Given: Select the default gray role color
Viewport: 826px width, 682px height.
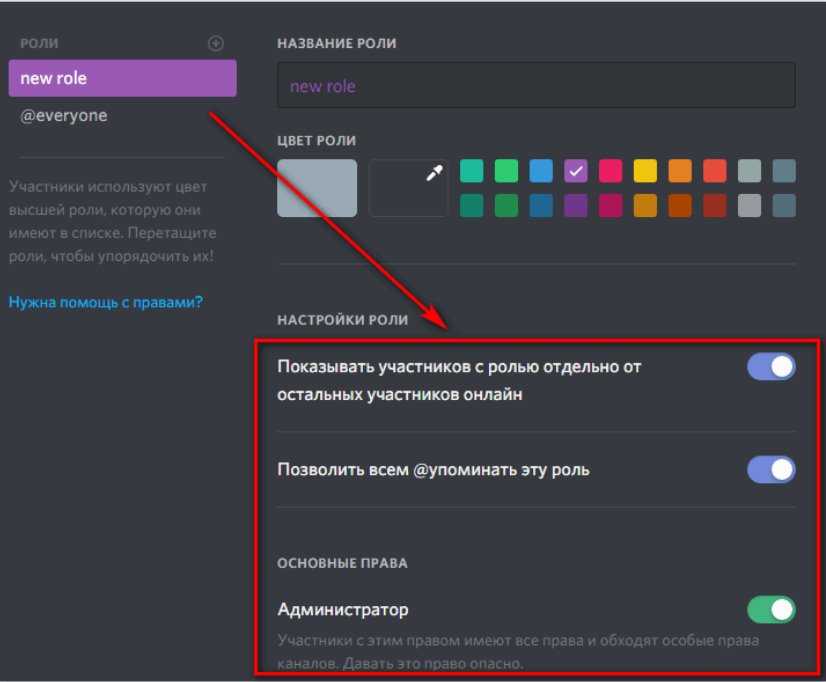Looking at the screenshot, I should click(317, 188).
